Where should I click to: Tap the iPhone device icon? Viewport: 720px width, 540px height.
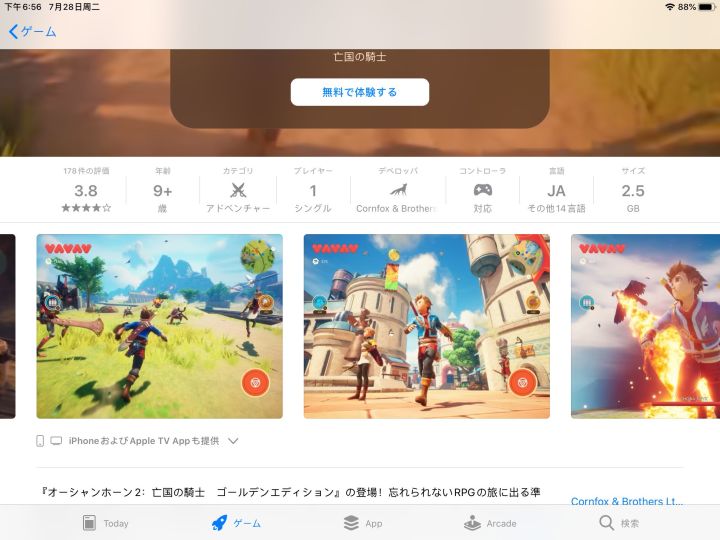(40, 441)
